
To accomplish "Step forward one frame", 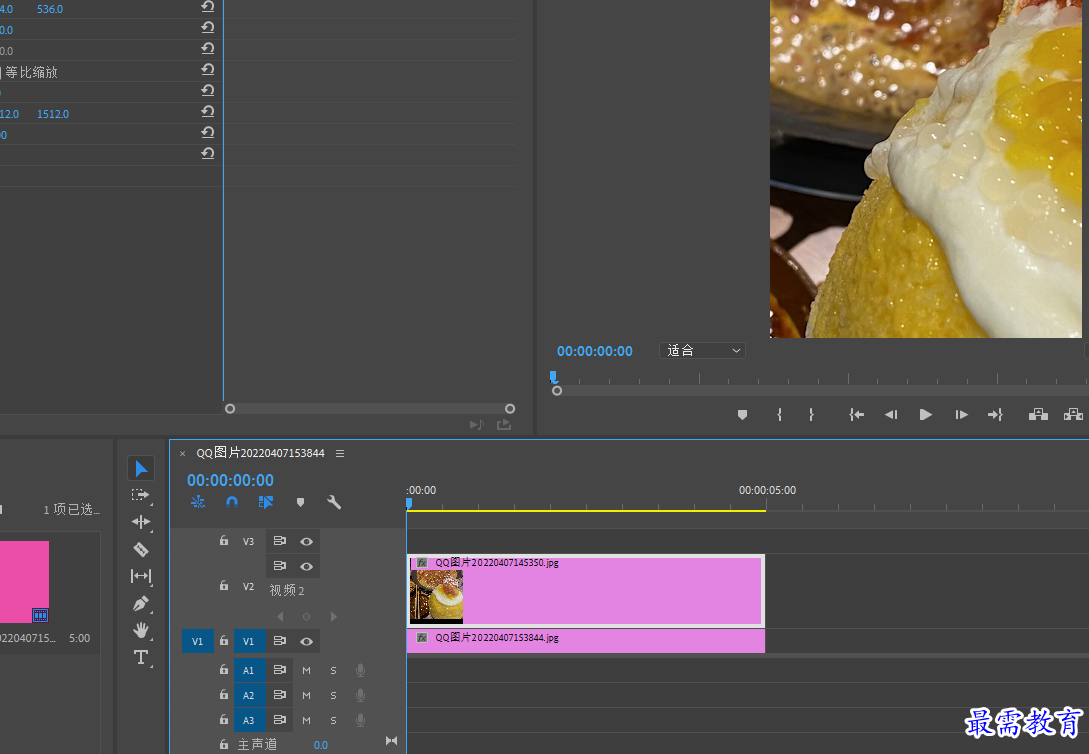I will tap(961, 414).
